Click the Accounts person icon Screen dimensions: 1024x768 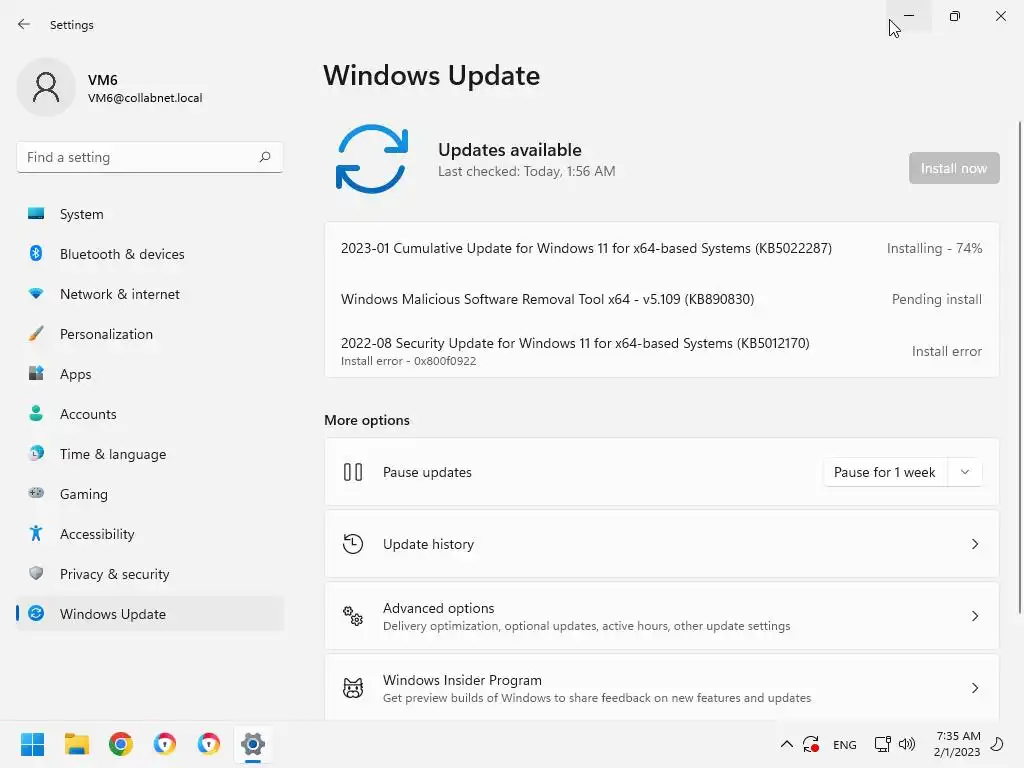click(x=36, y=413)
